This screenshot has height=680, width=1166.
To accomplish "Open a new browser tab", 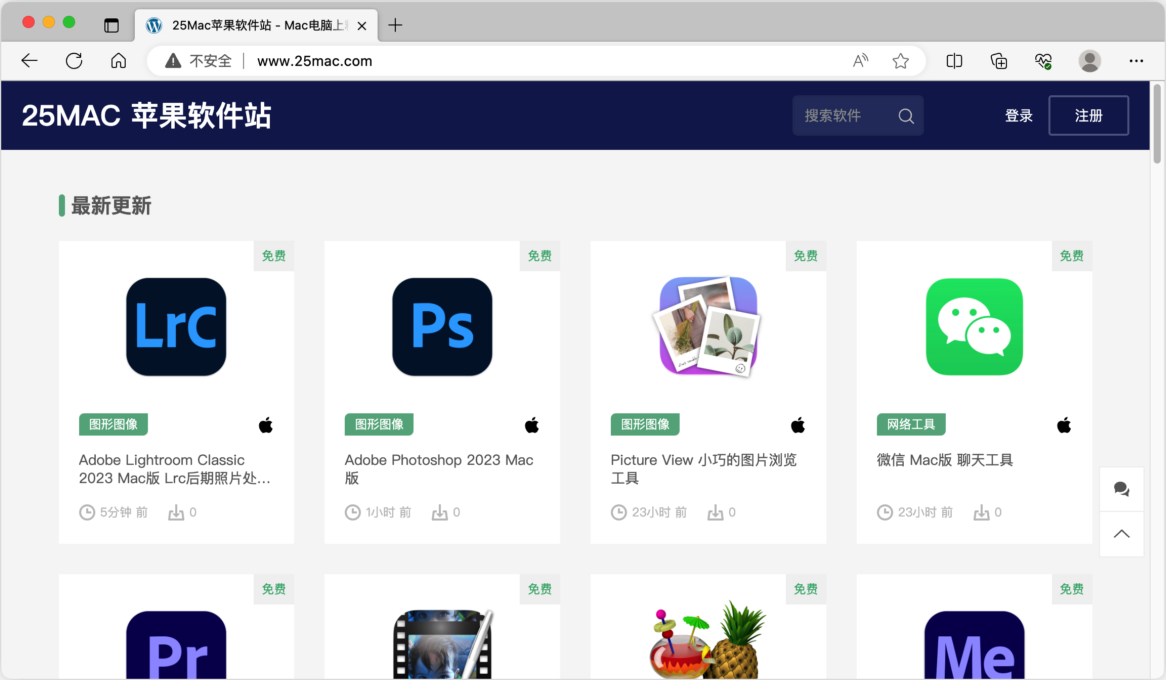I will (x=396, y=25).
